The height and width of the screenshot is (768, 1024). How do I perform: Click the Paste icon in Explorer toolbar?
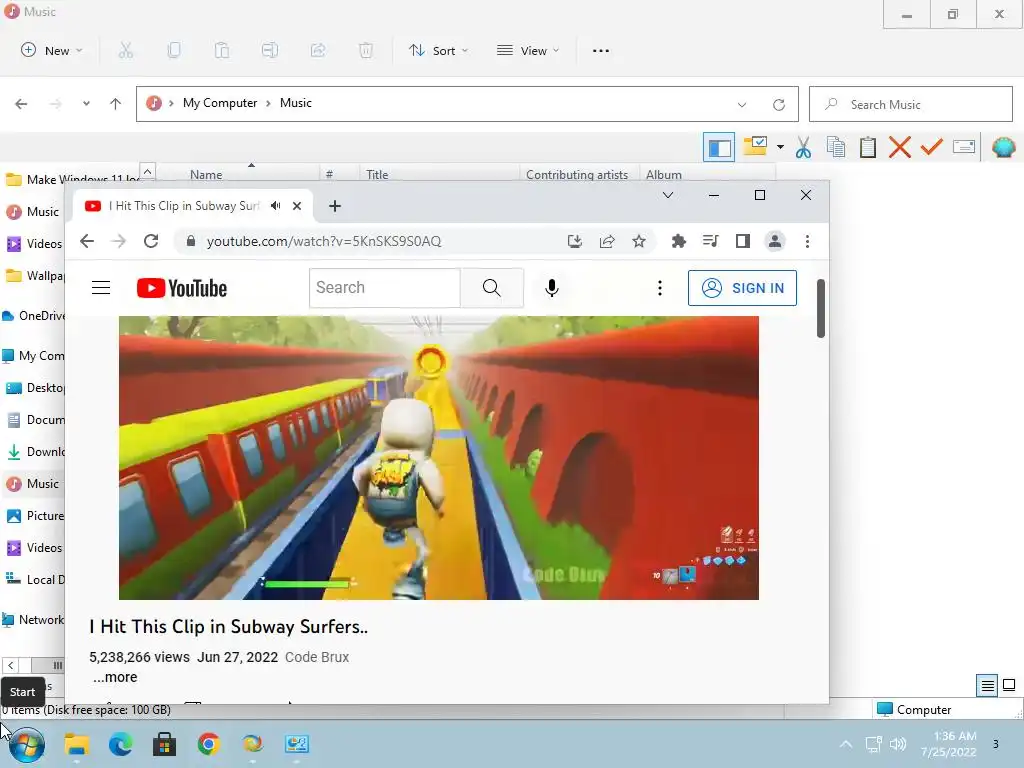point(222,50)
